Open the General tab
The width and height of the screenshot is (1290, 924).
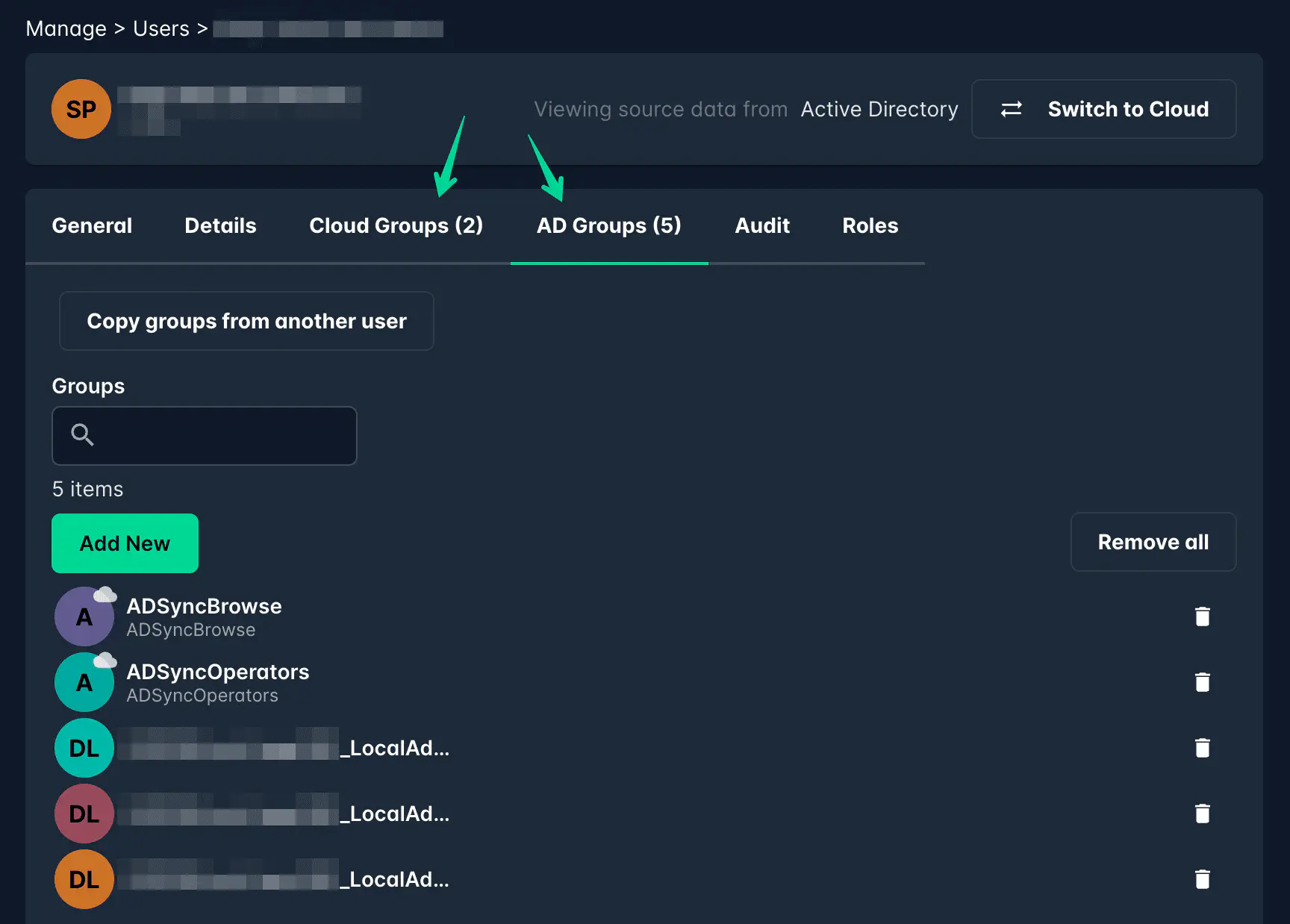[92, 225]
